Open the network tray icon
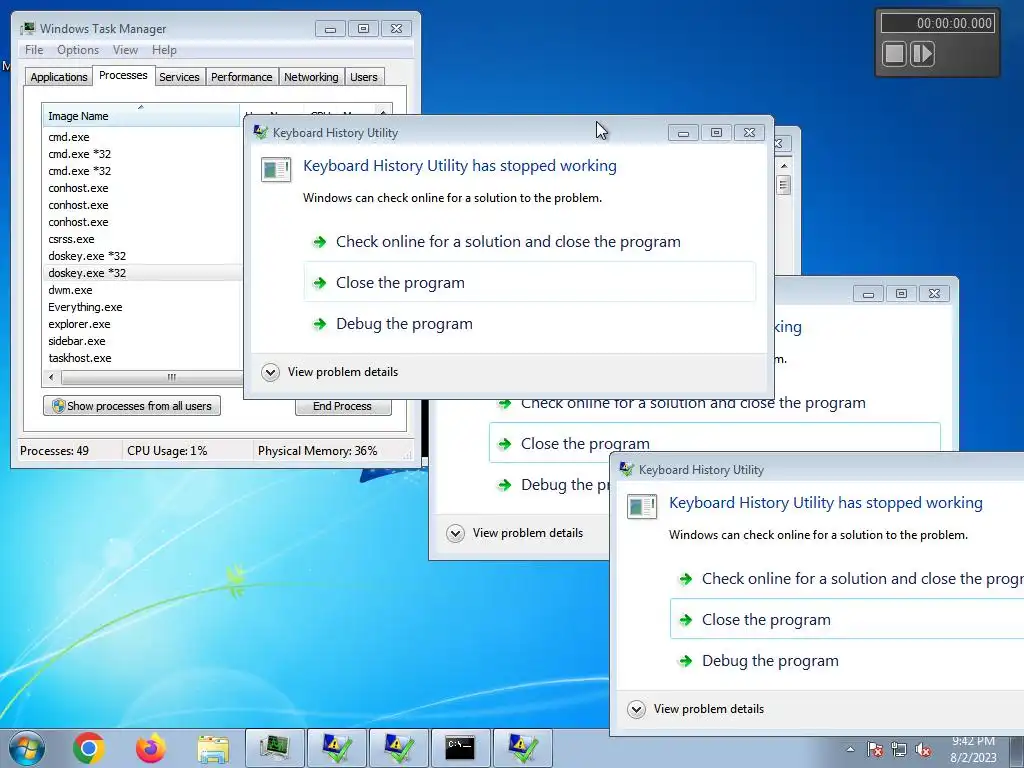 pyautogui.click(x=899, y=750)
